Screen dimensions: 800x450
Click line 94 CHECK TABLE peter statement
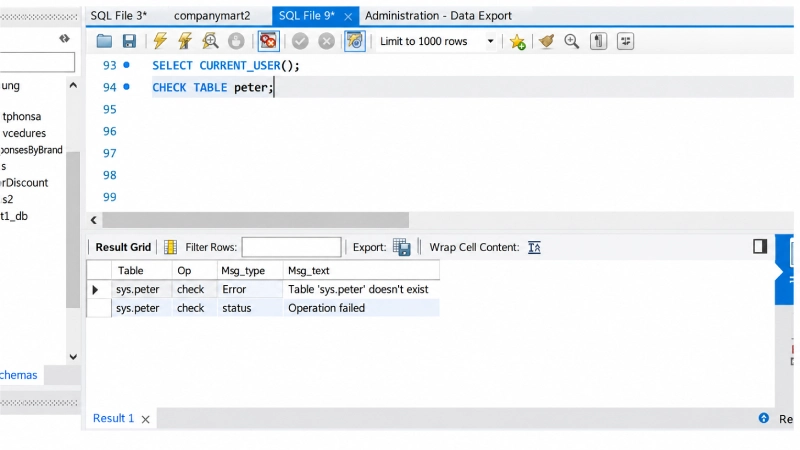tap(213, 87)
